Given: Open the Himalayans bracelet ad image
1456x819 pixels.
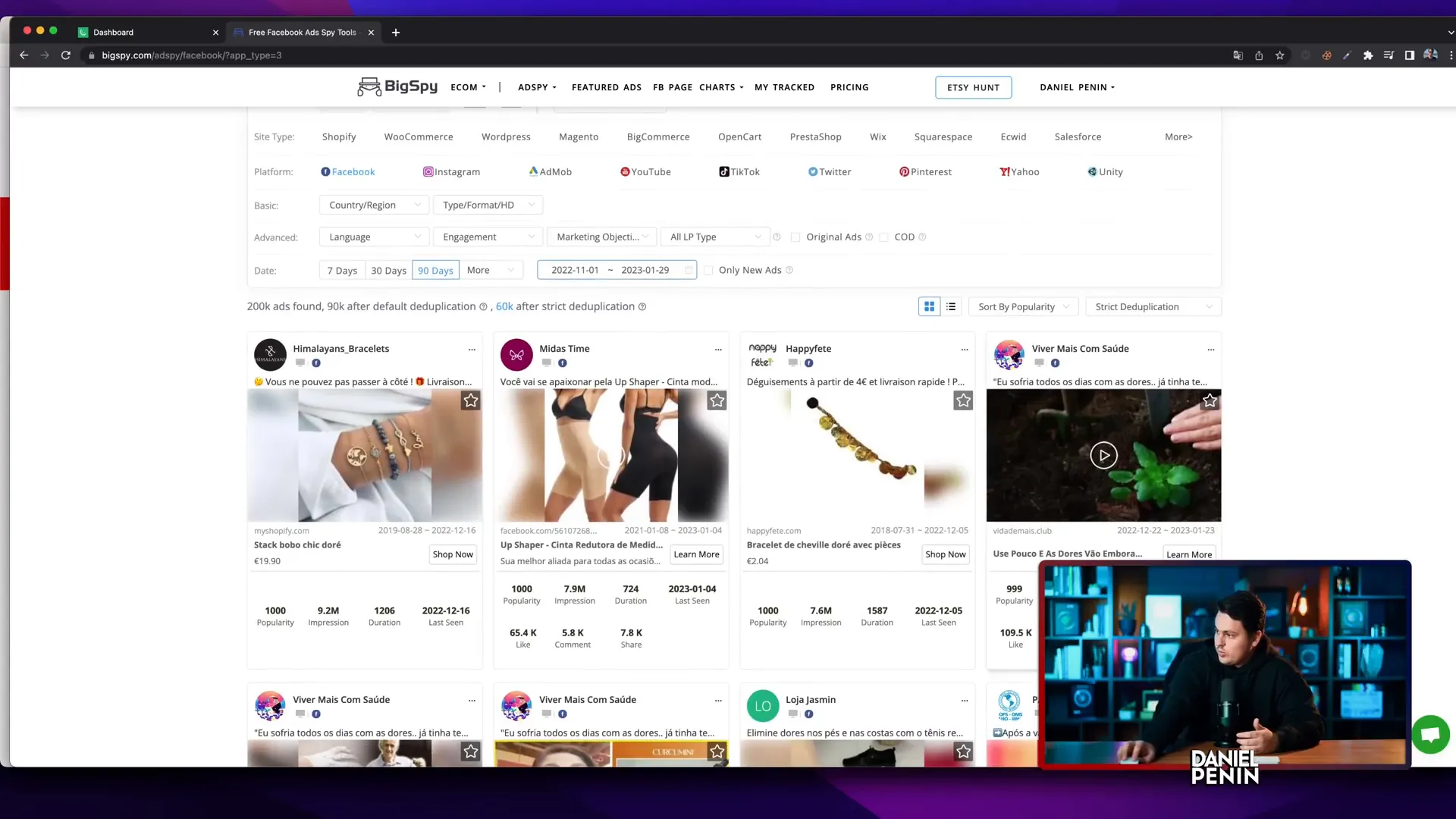Looking at the screenshot, I should 365,455.
